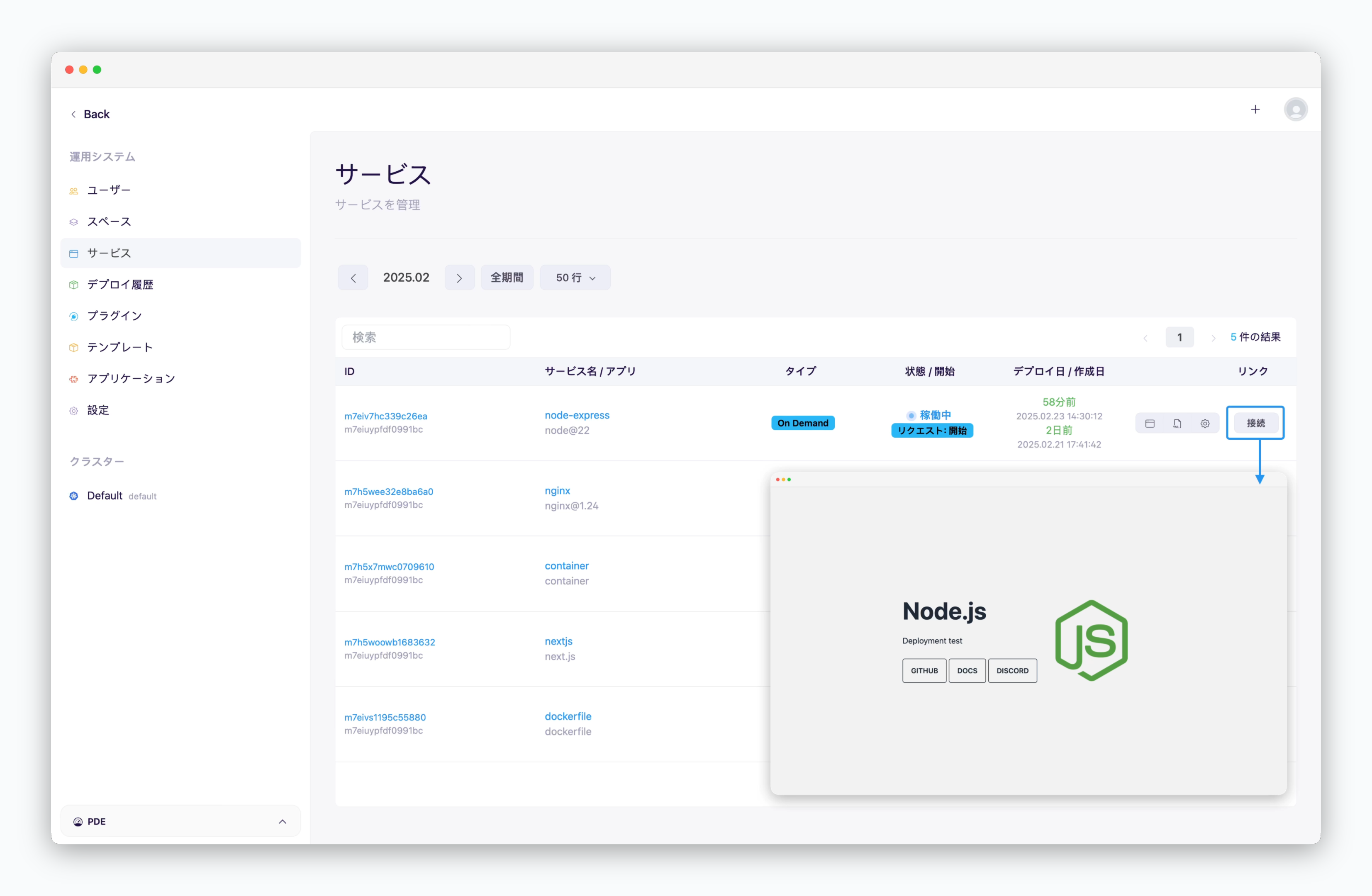
Task: Open プラグイン in the sidebar
Action: pos(180,316)
